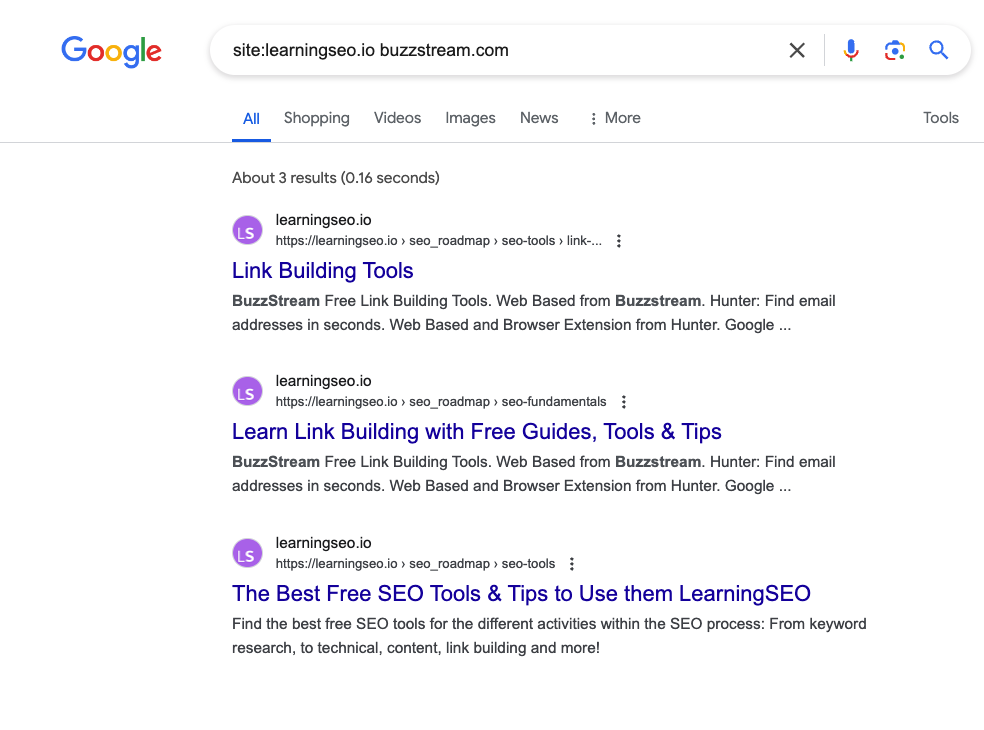Click the Tools option to filter results
This screenshot has height=730, width=984.
point(940,118)
